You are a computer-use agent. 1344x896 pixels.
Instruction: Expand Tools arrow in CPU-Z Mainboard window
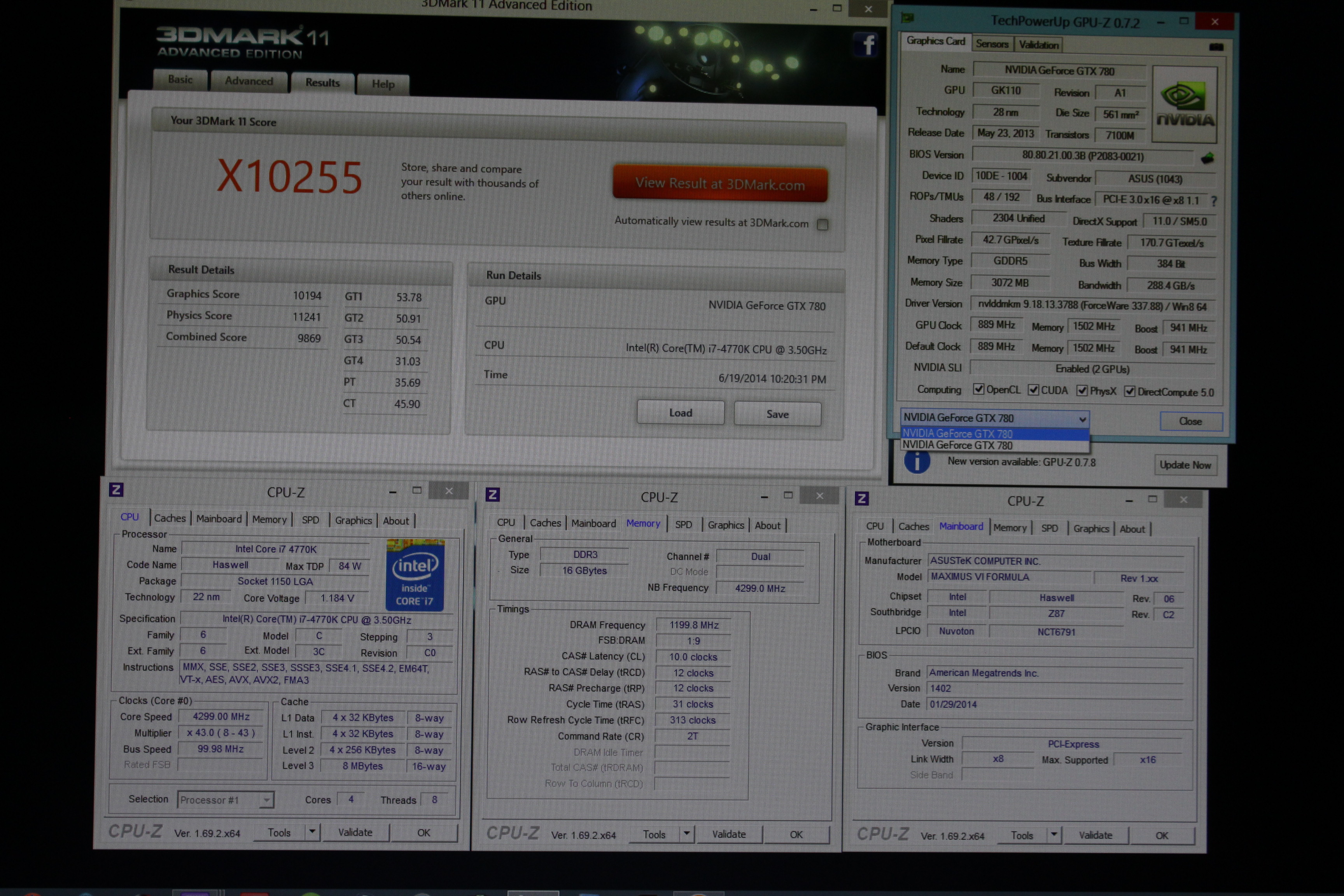[x=1054, y=835]
